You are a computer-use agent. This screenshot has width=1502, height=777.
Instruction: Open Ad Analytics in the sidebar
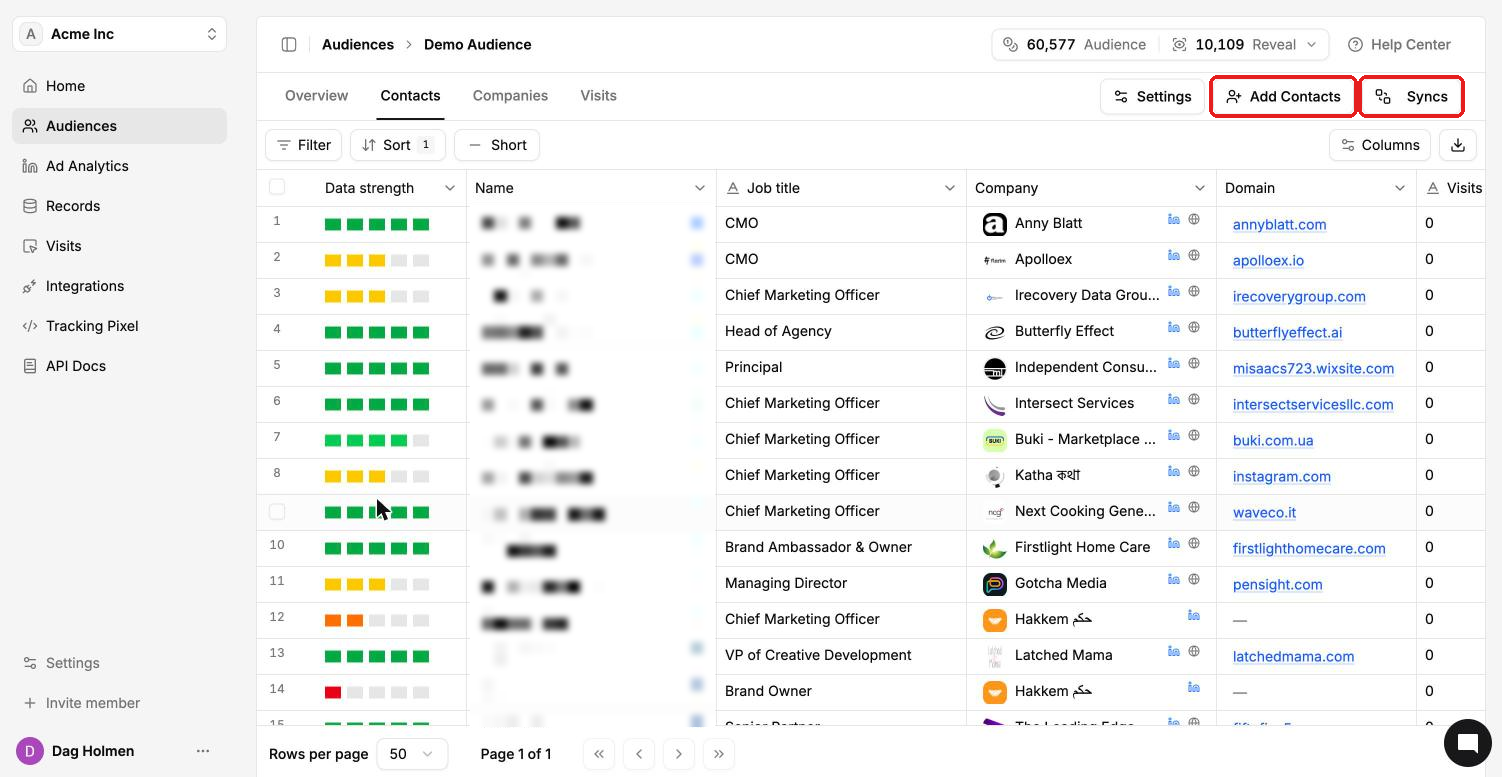[x=120, y=166]
